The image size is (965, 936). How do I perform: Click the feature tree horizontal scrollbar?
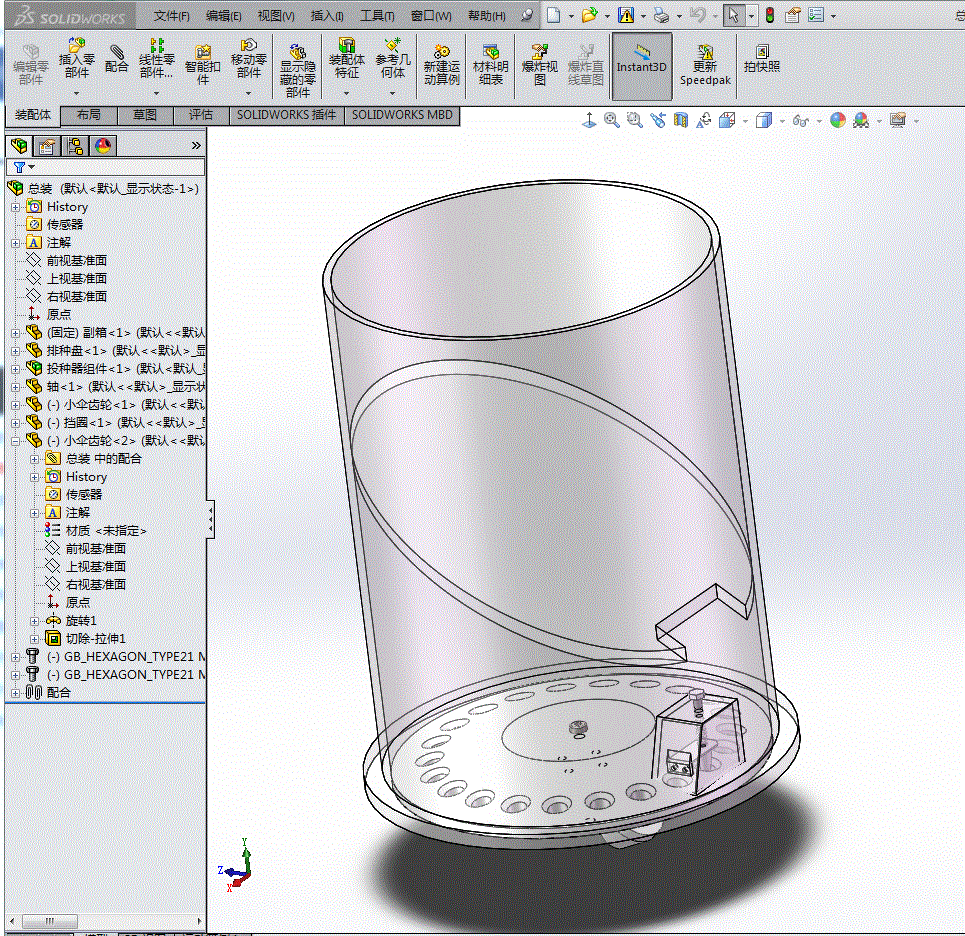pyautogui.click(x=105, y=921)
